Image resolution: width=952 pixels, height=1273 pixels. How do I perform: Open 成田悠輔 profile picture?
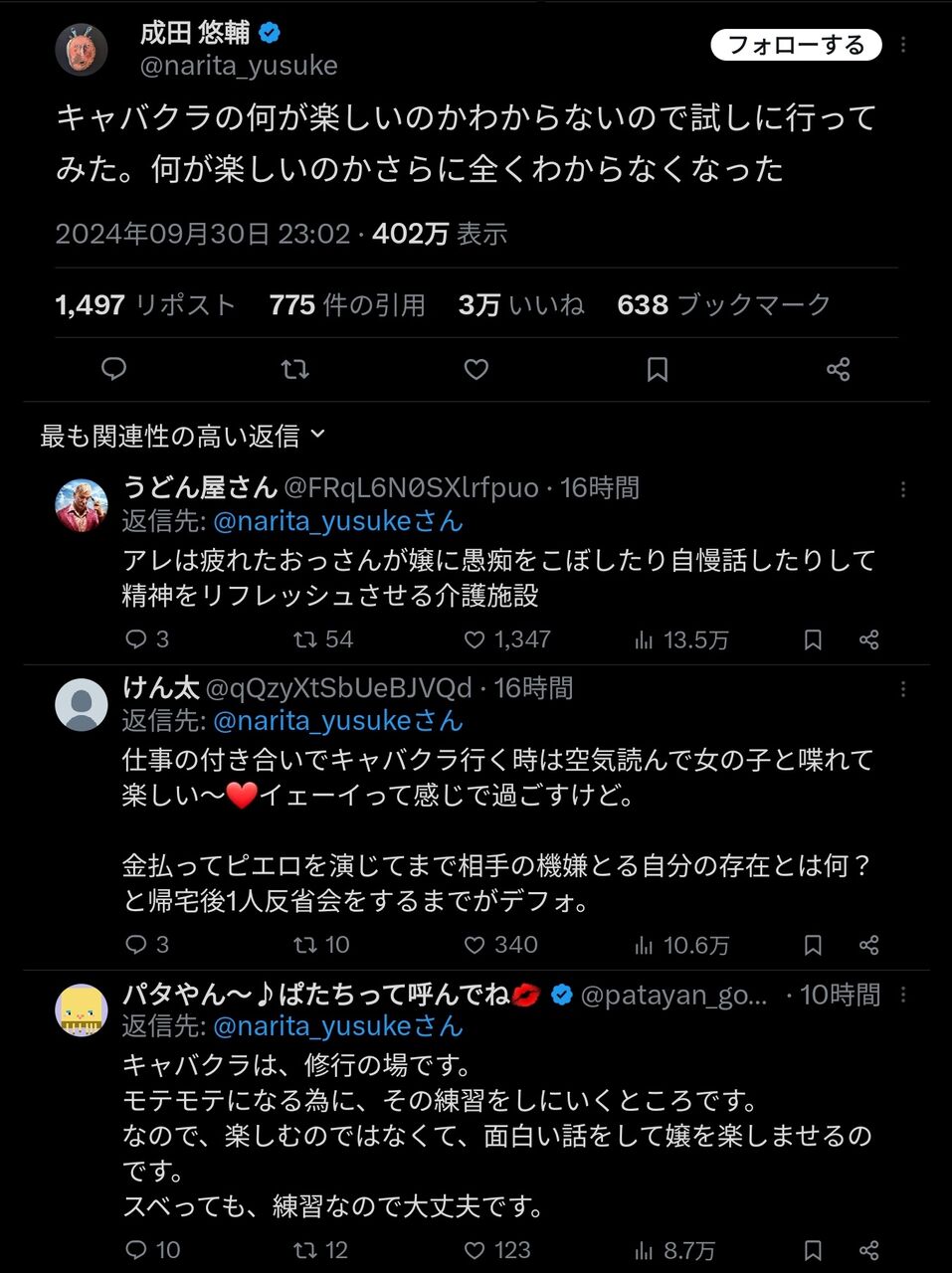click(81, 49)
